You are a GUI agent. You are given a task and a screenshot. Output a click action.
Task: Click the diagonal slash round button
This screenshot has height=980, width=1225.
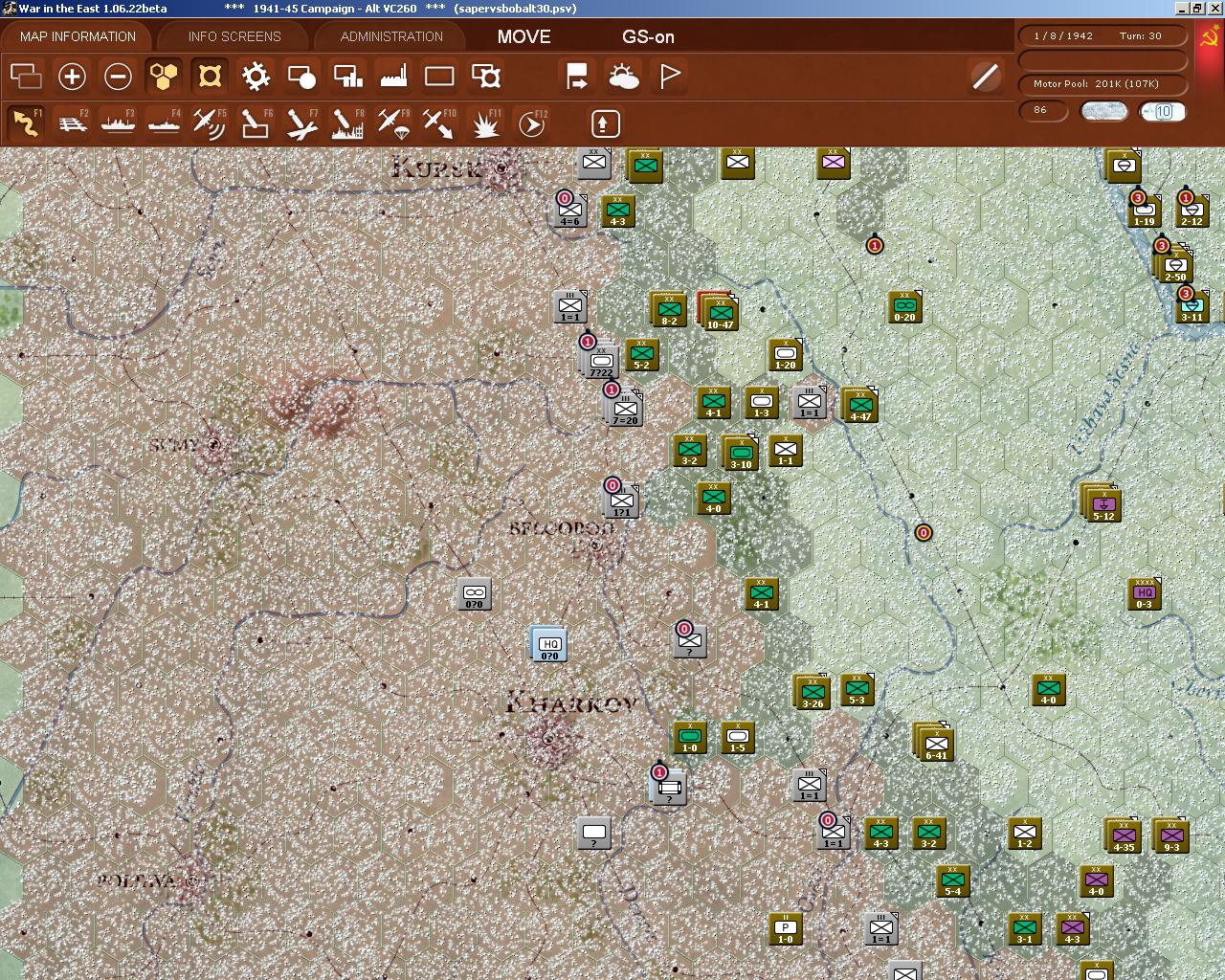(985, 76)
